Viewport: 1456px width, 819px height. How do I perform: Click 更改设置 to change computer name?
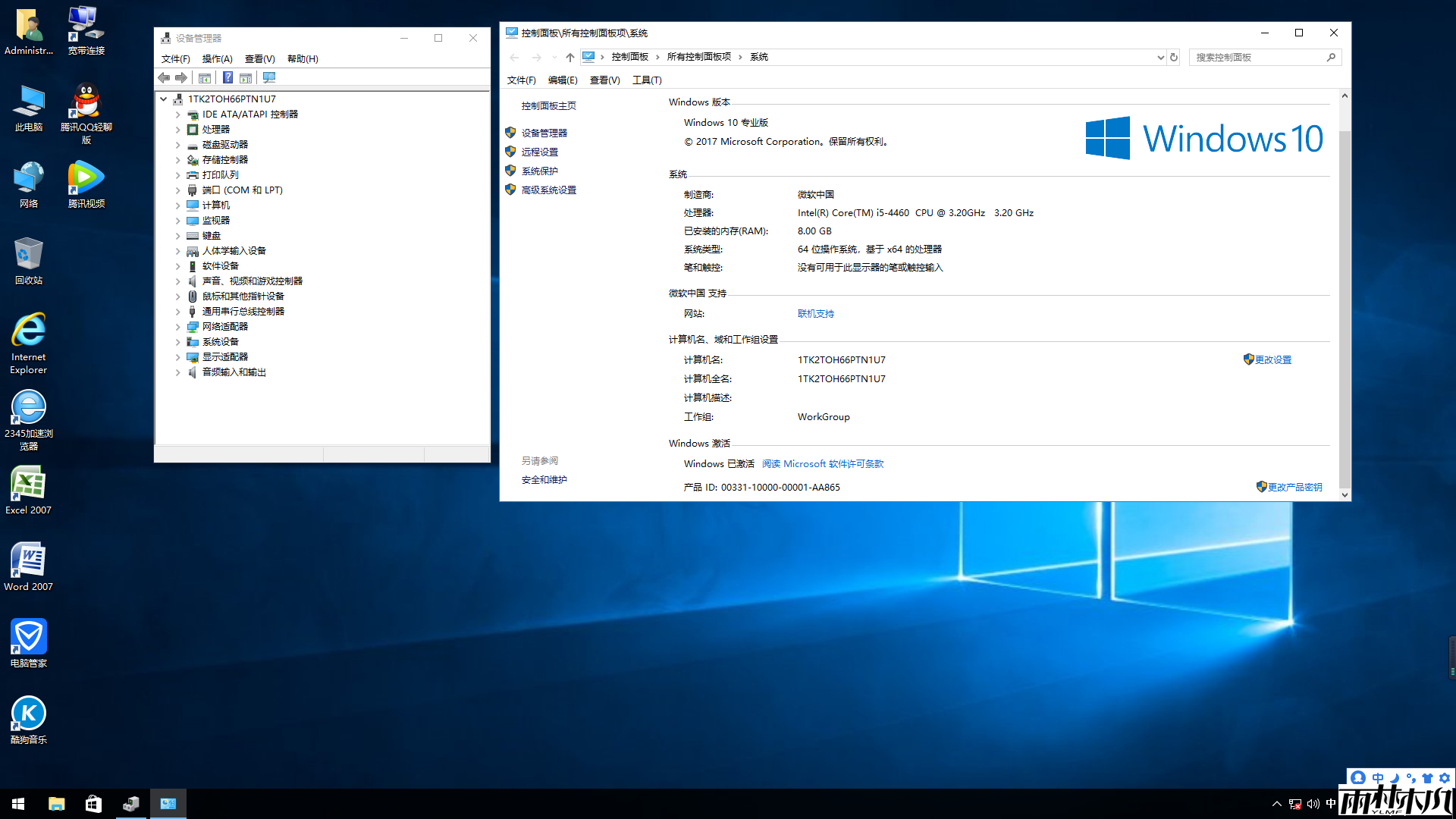(1273, 359)
